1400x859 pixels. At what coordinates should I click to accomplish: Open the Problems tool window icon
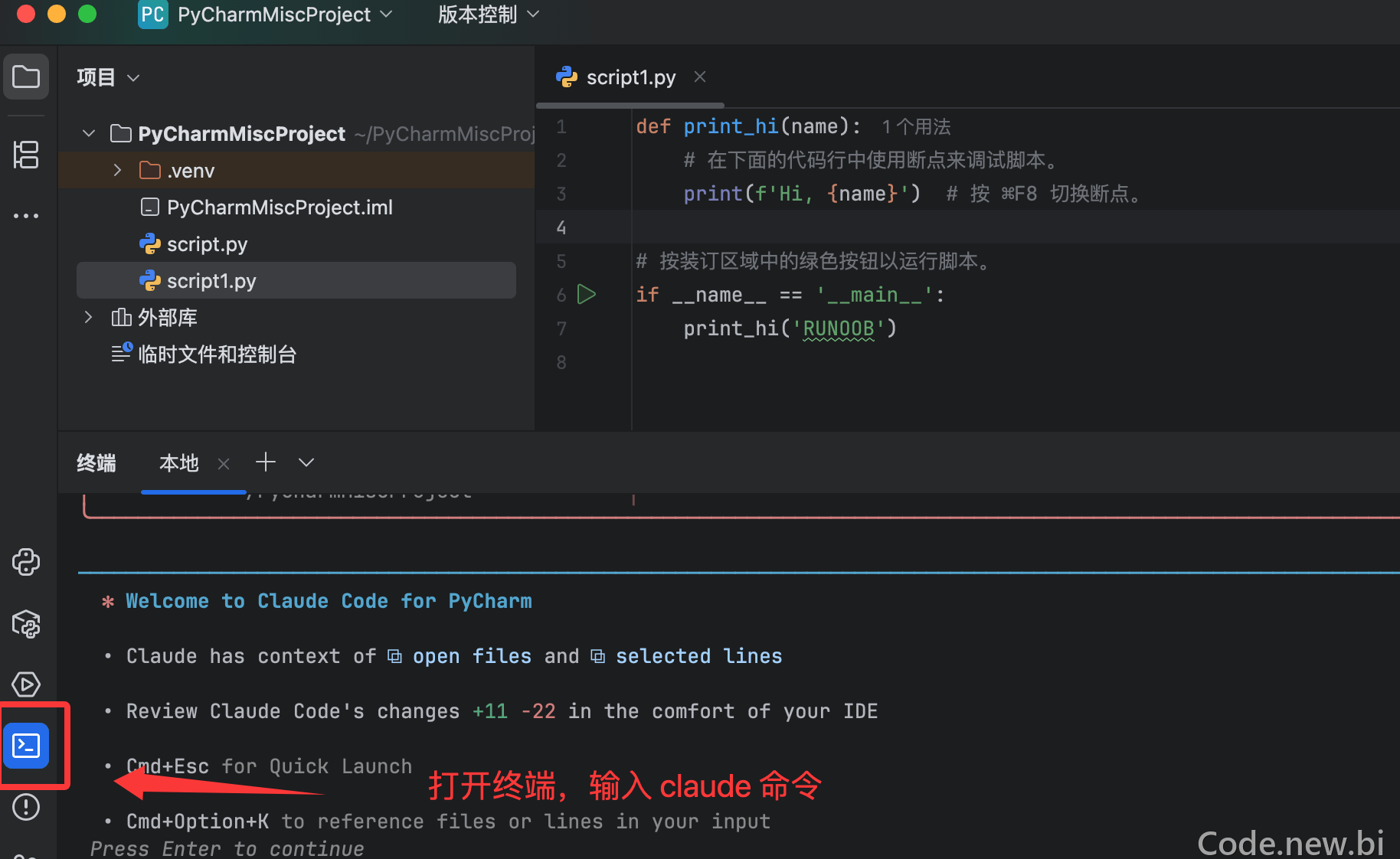26,807
